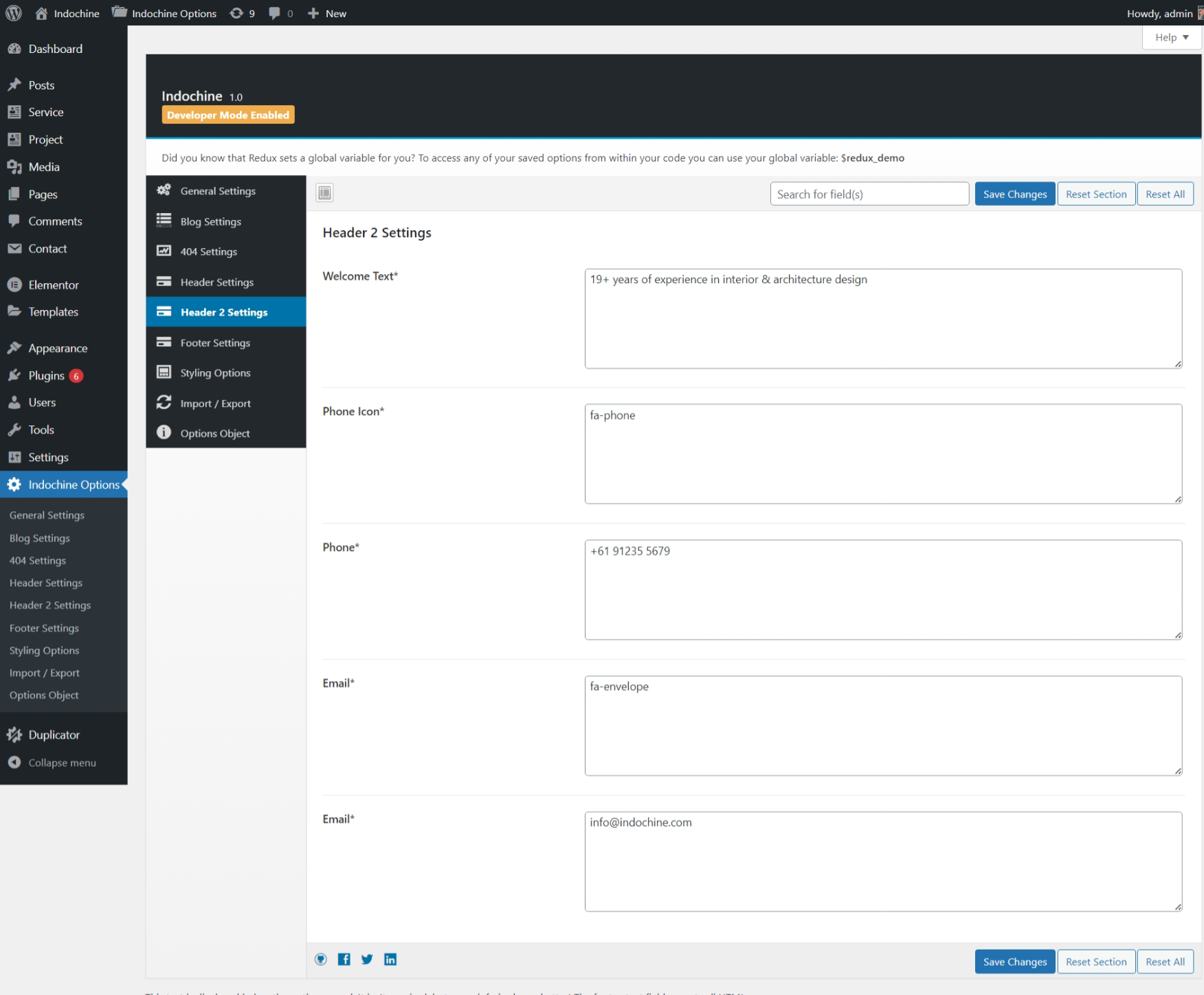Open the New content menu
1204x995 pixels.
[327, 13]
